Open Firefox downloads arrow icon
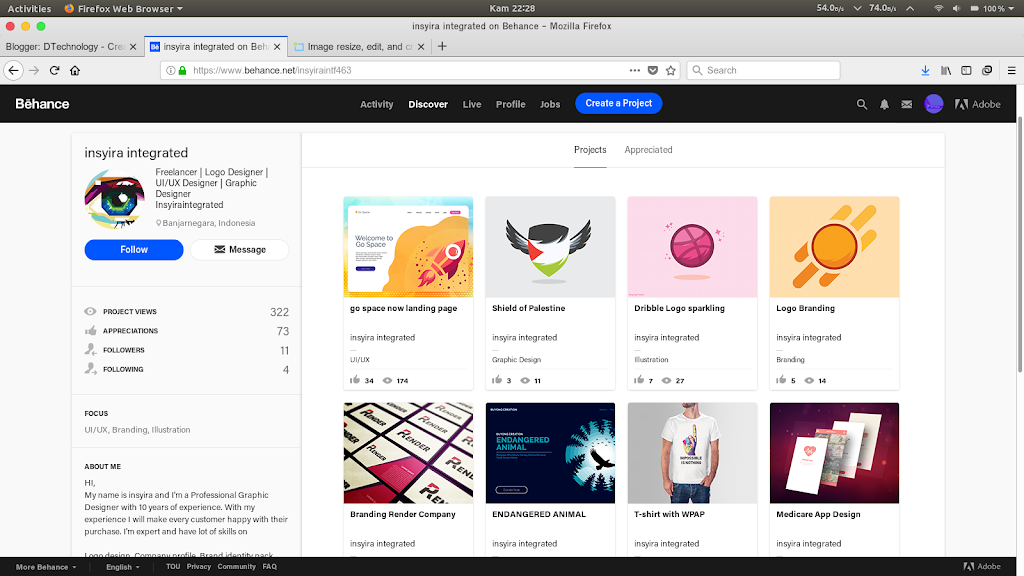 point(925,71)
